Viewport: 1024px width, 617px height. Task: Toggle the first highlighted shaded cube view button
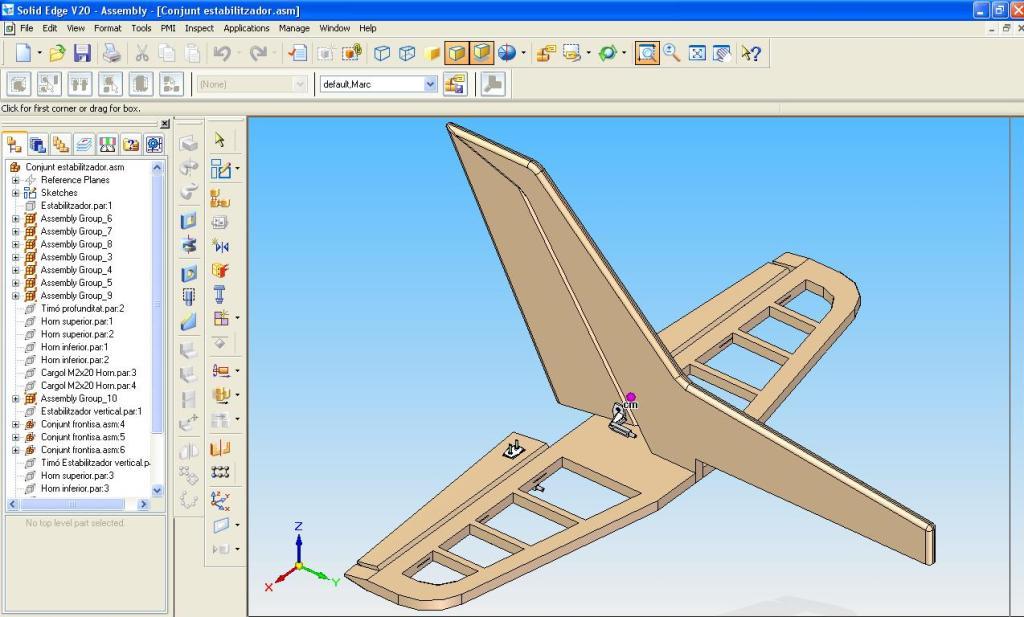[x=457, y=53]
